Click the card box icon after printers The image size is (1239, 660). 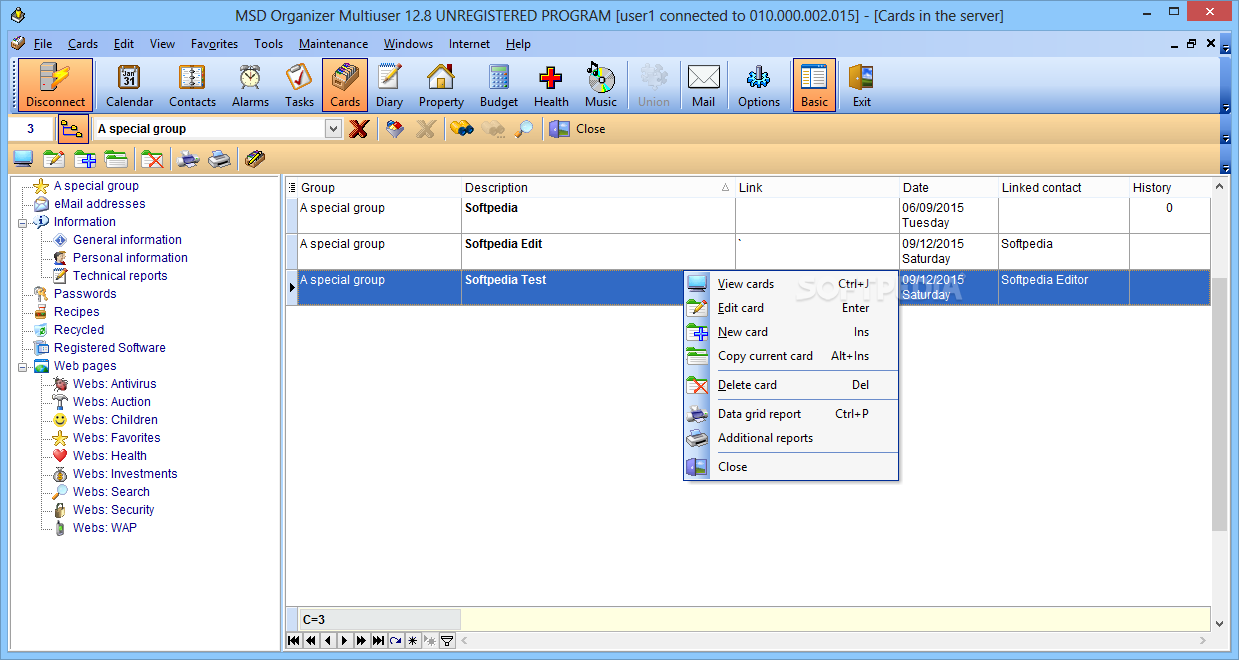coord(255,159)
